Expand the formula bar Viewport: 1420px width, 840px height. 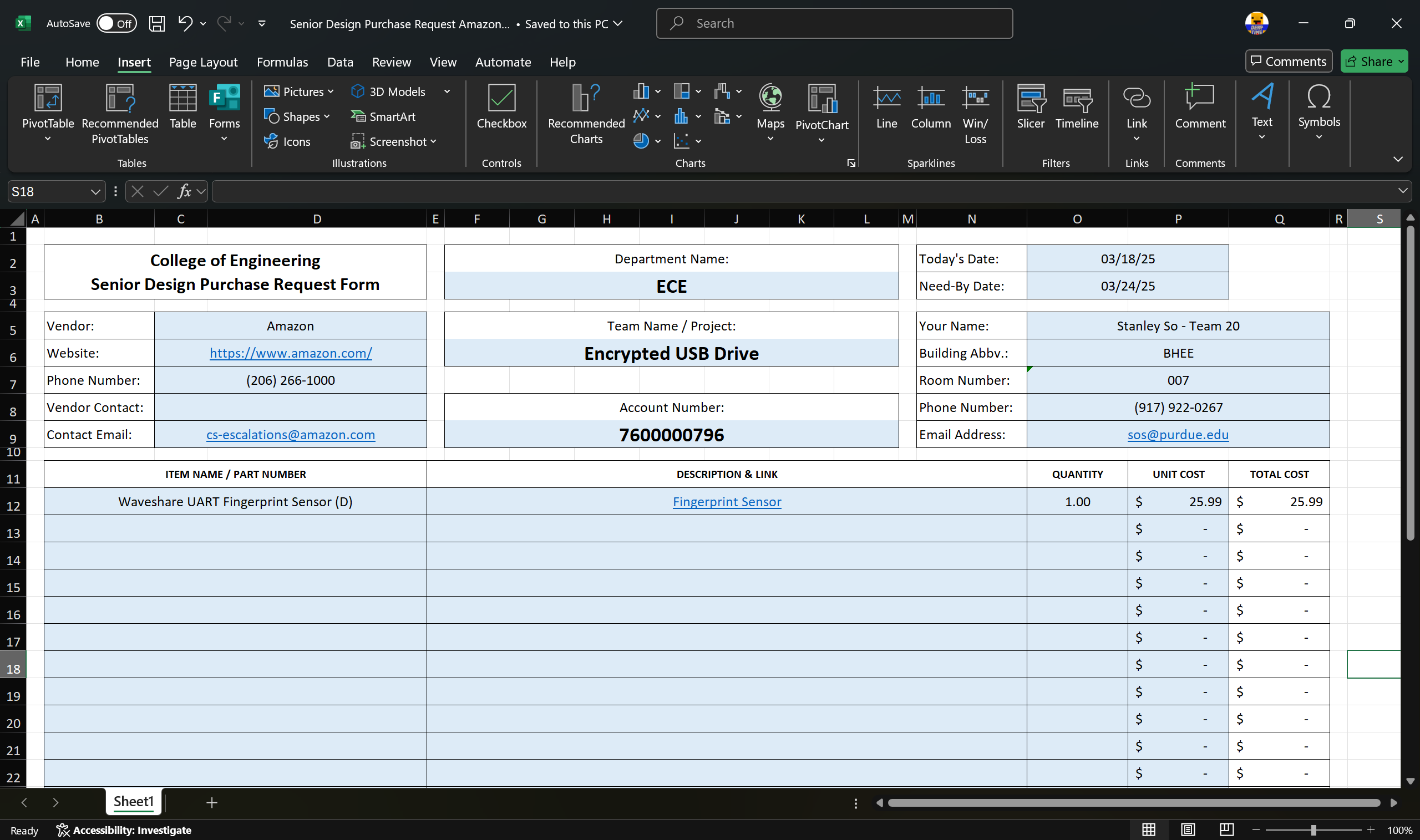[x=1402, y=191]
